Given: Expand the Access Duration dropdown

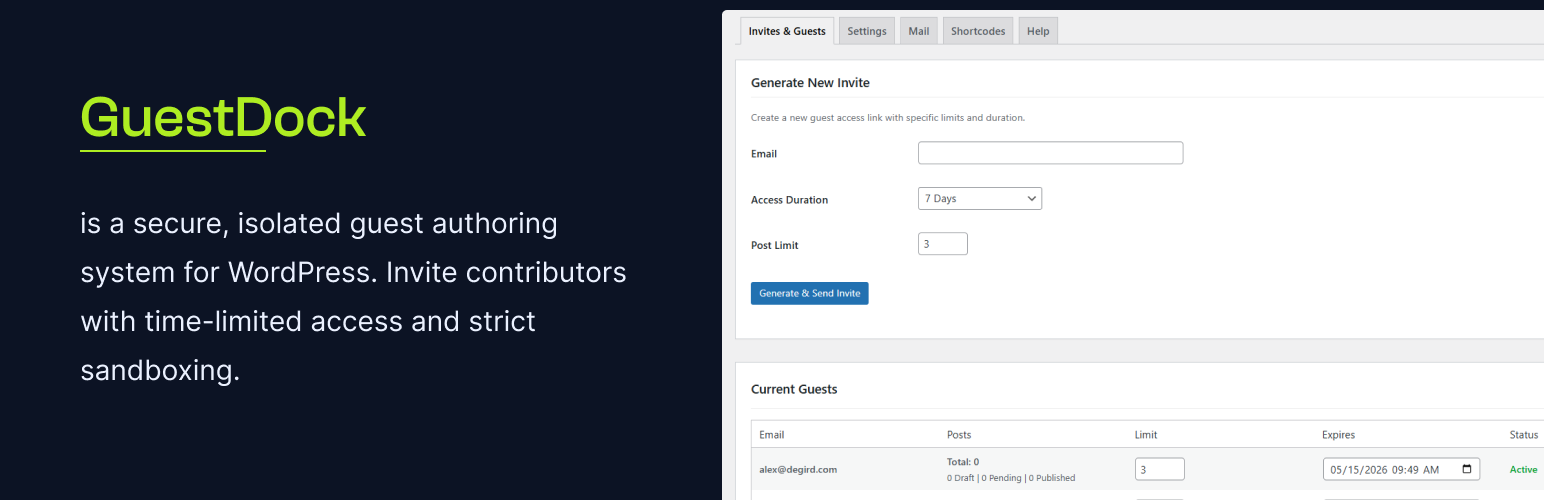Looking at the screenshot, I should pos(980,198).
